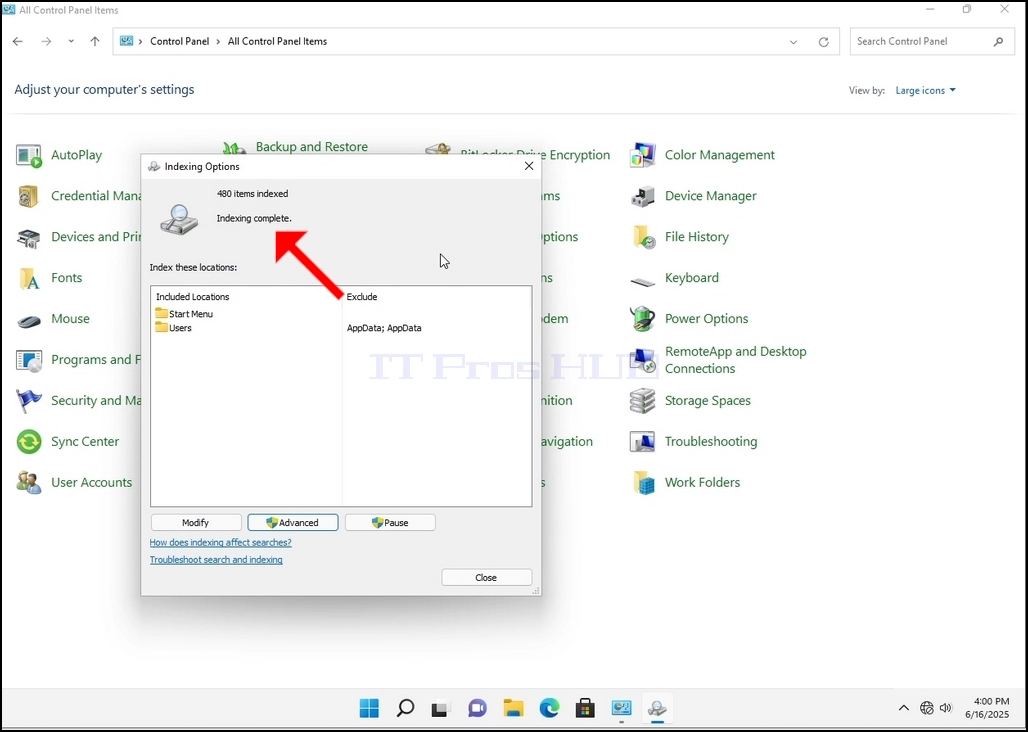
Task: Open Task View on the taskbar
Action: 441,708
